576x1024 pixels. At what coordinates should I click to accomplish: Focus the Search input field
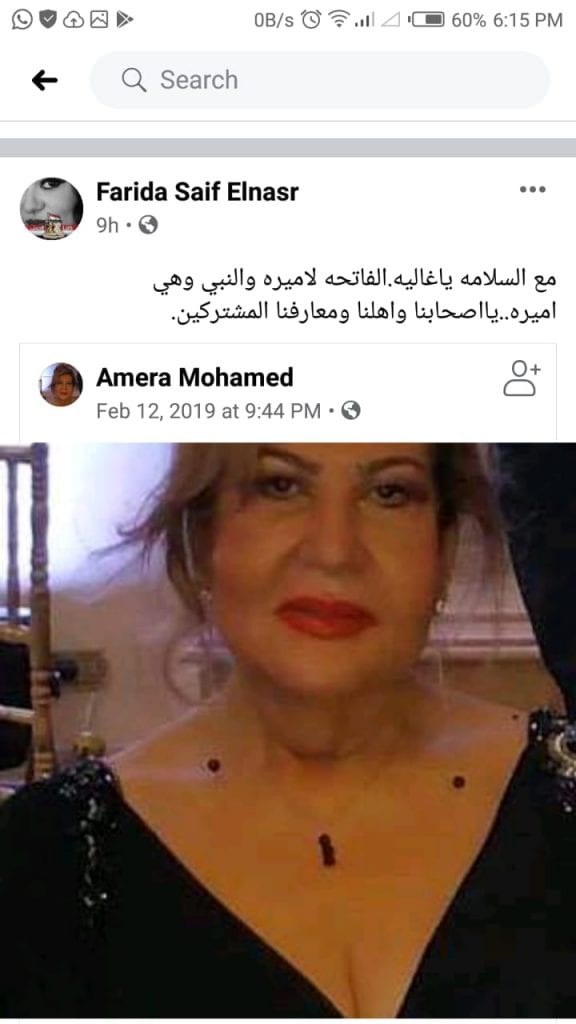click(x=320, y=80)
